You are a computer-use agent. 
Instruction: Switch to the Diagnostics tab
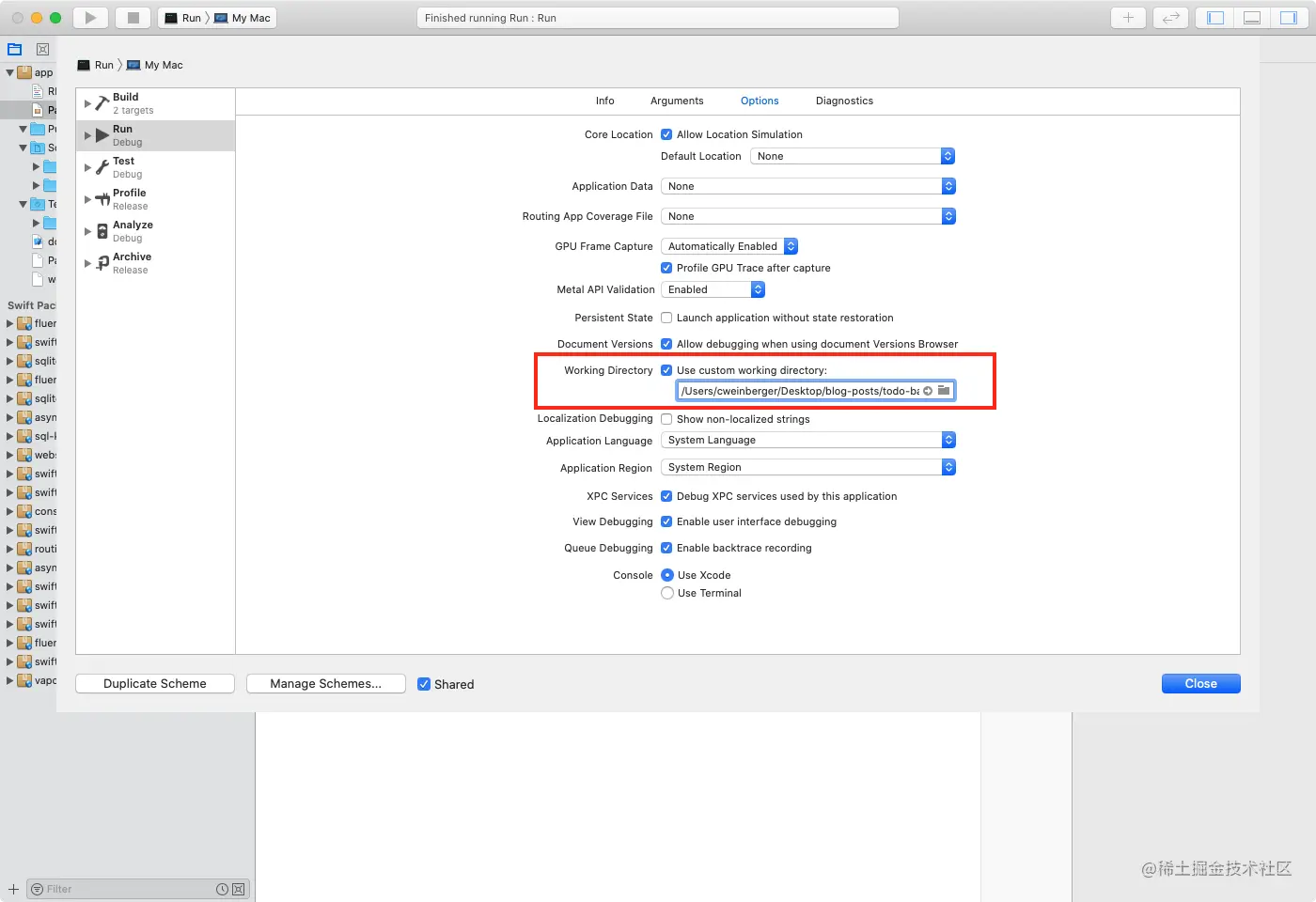click(844, 101)
